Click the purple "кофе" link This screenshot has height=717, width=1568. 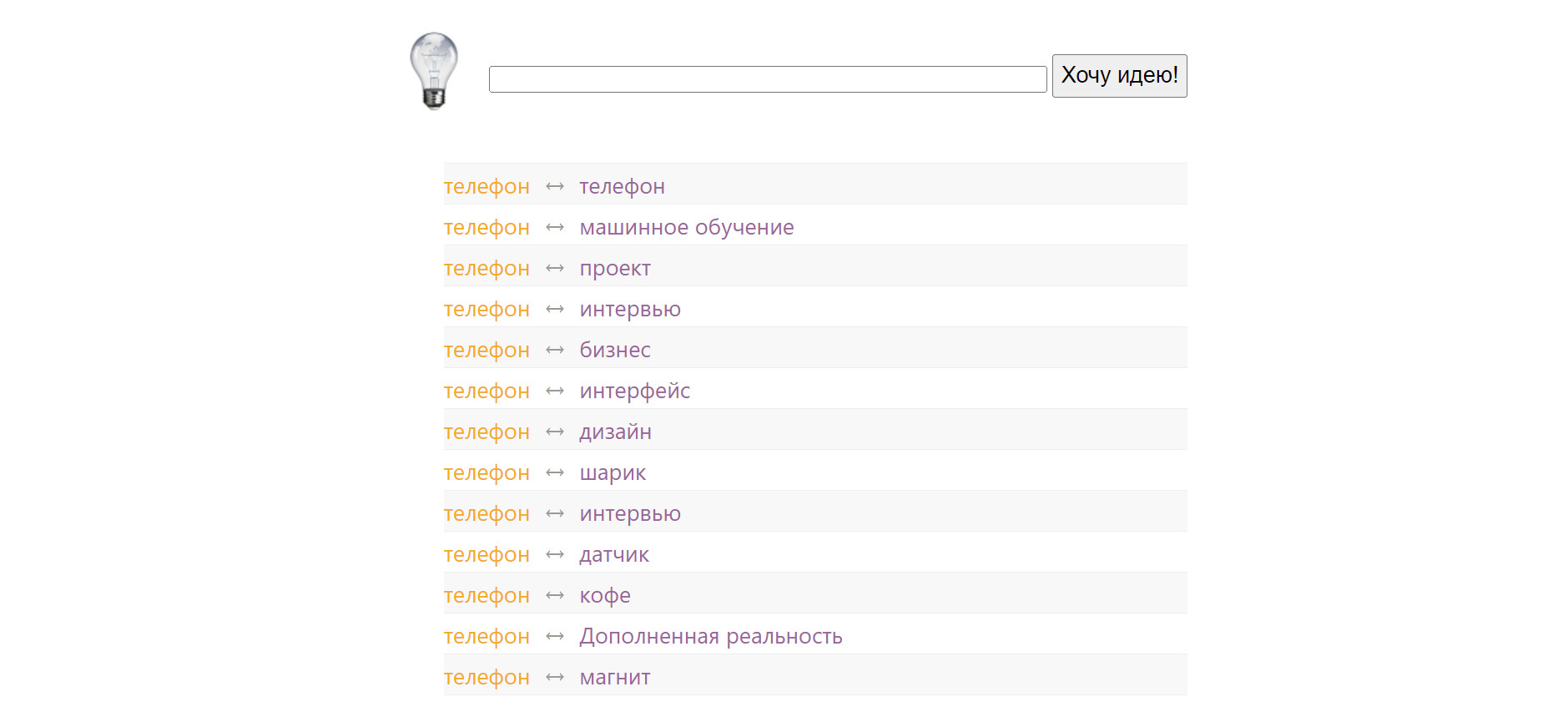pyautogui.click(x=604, y=596)
